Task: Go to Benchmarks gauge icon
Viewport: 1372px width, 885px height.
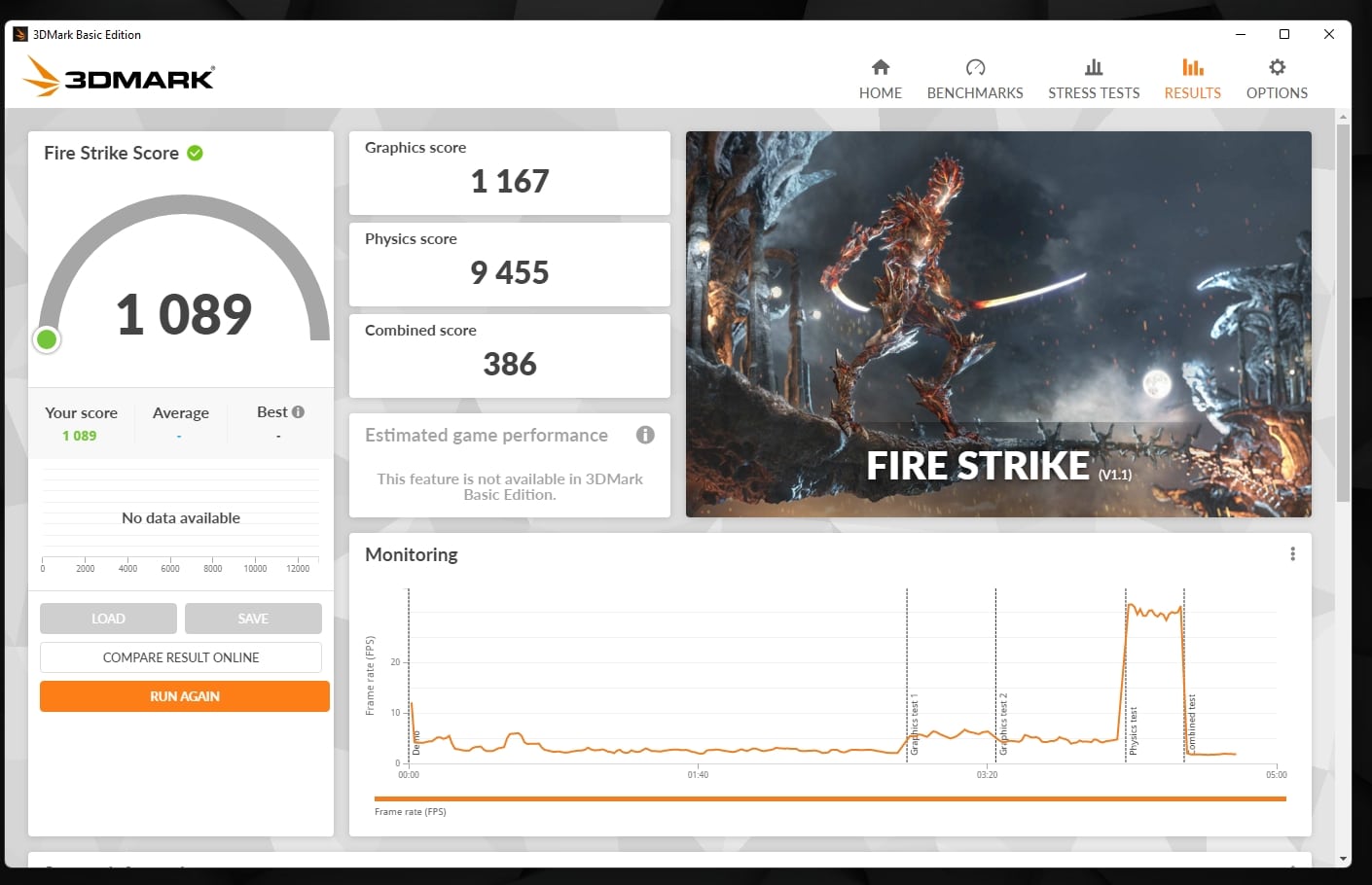Action: tap(975, 67)
